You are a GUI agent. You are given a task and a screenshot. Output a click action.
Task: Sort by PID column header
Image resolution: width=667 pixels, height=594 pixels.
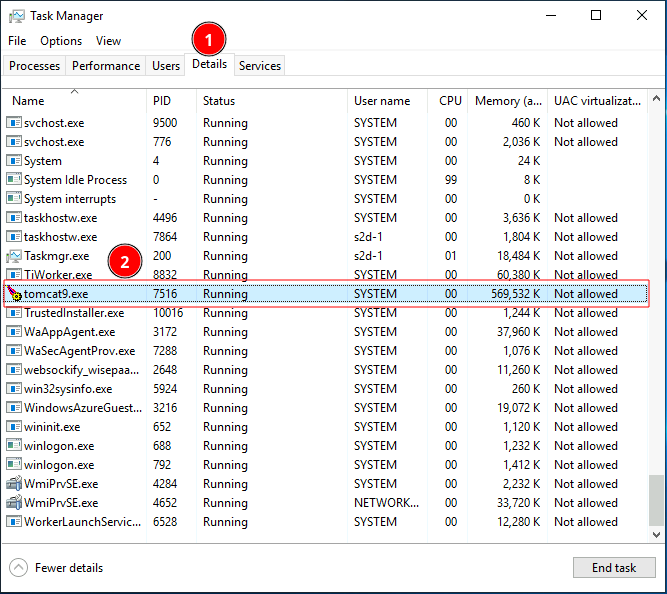pos(162,101)
